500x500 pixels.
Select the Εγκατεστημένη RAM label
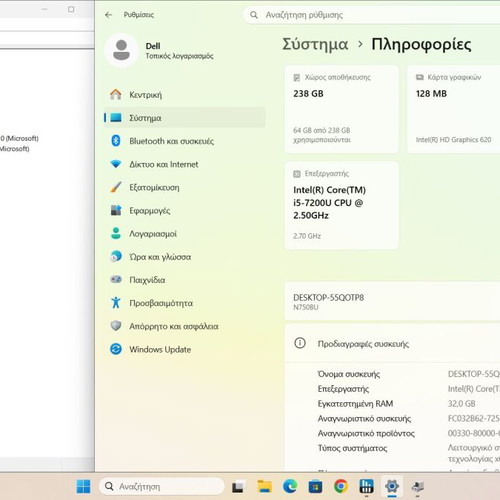(x=355, y=404)
